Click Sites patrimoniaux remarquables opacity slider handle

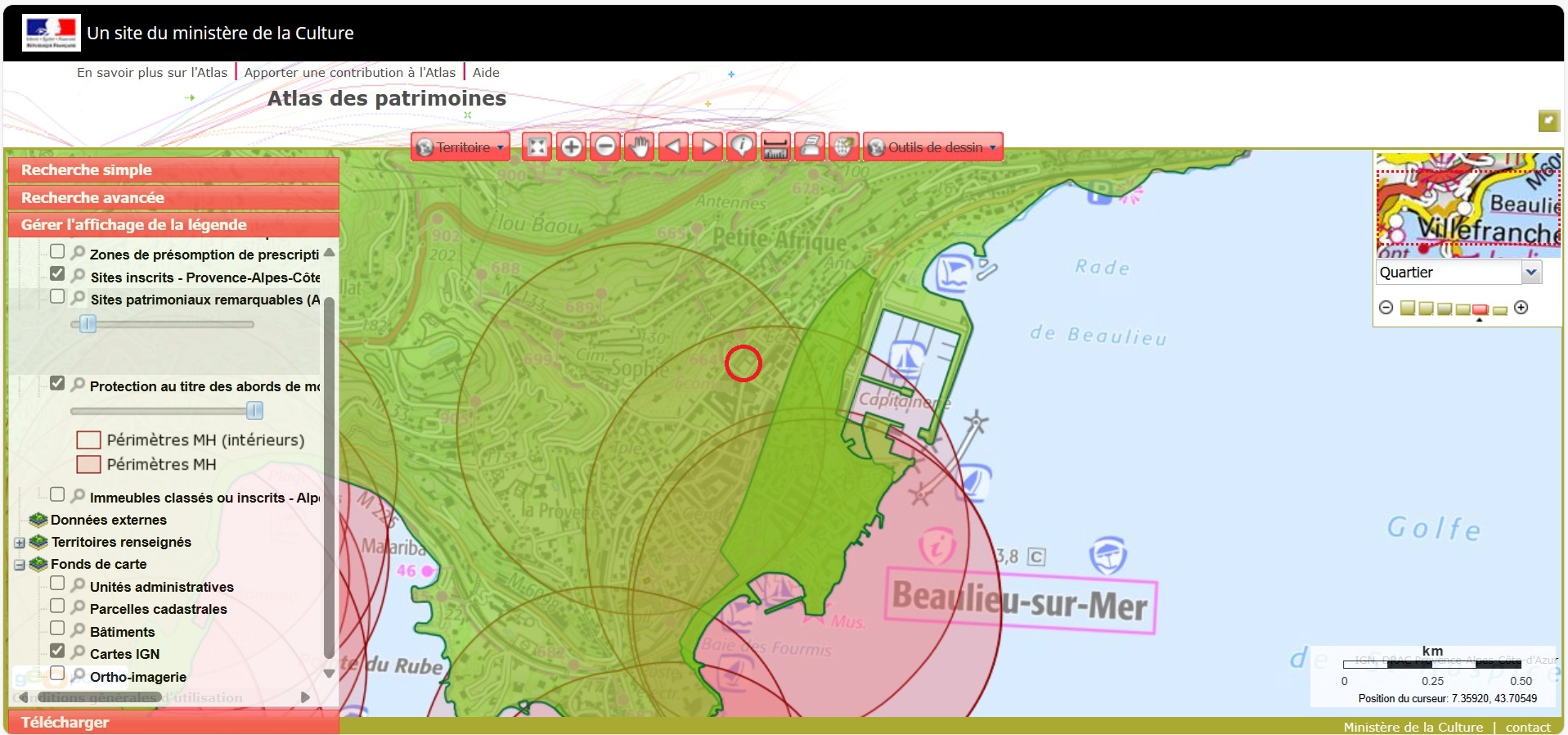tap(88, 324)
